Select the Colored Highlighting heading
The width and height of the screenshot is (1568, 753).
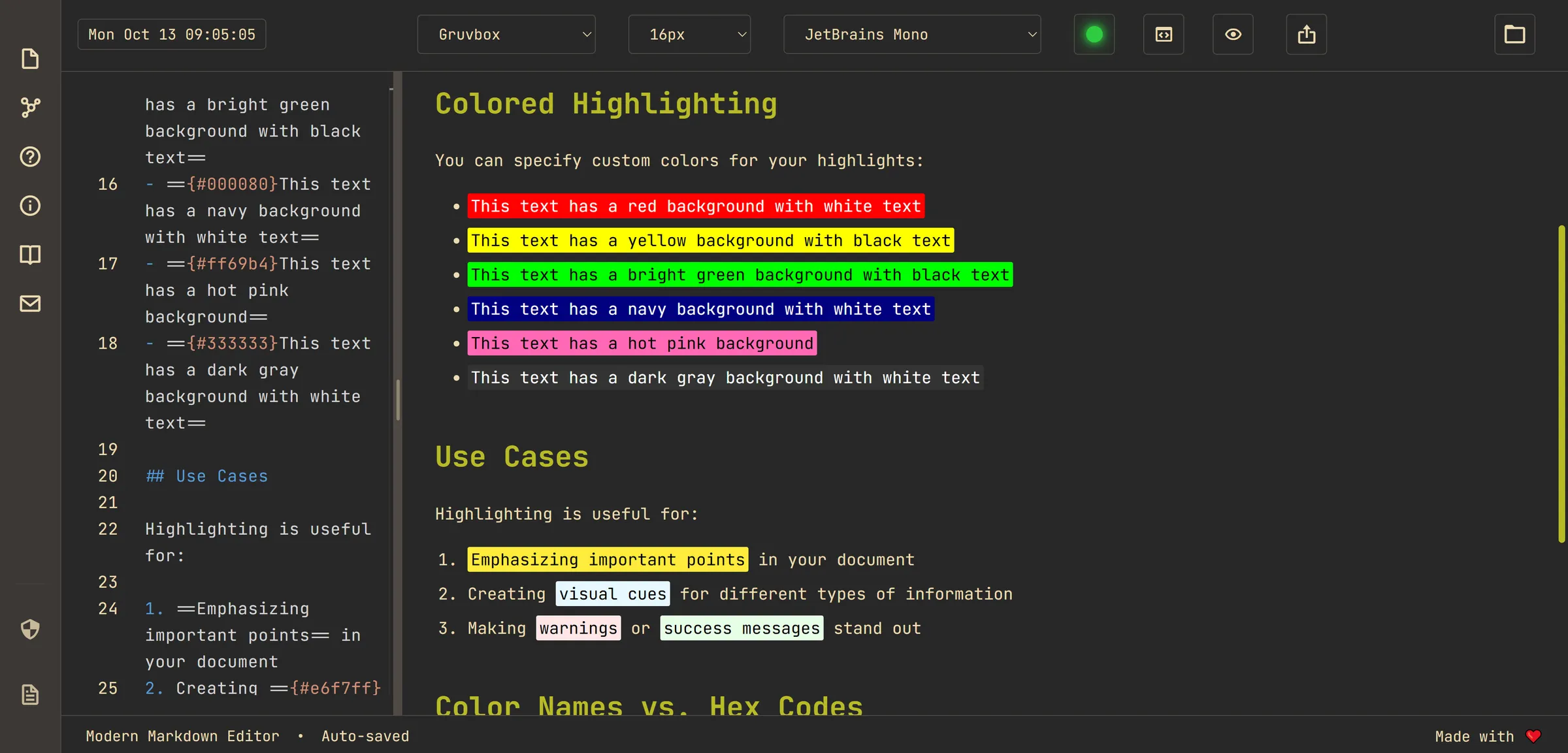click(x=606, y=103)
